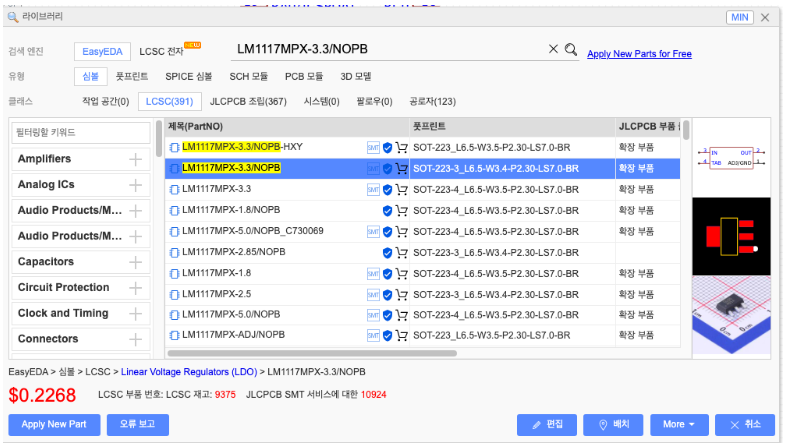Click the shield icon in LM1117MPX-2.5 row
The width and height of the screenshot is (792, 447).
pos(387,294)
